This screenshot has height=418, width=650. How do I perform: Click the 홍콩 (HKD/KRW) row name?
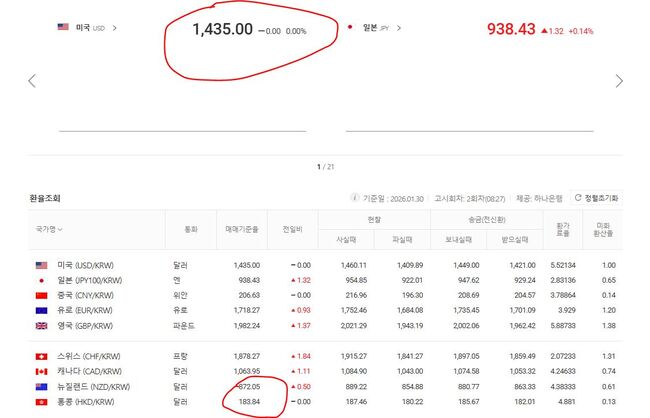pos(90,402)
